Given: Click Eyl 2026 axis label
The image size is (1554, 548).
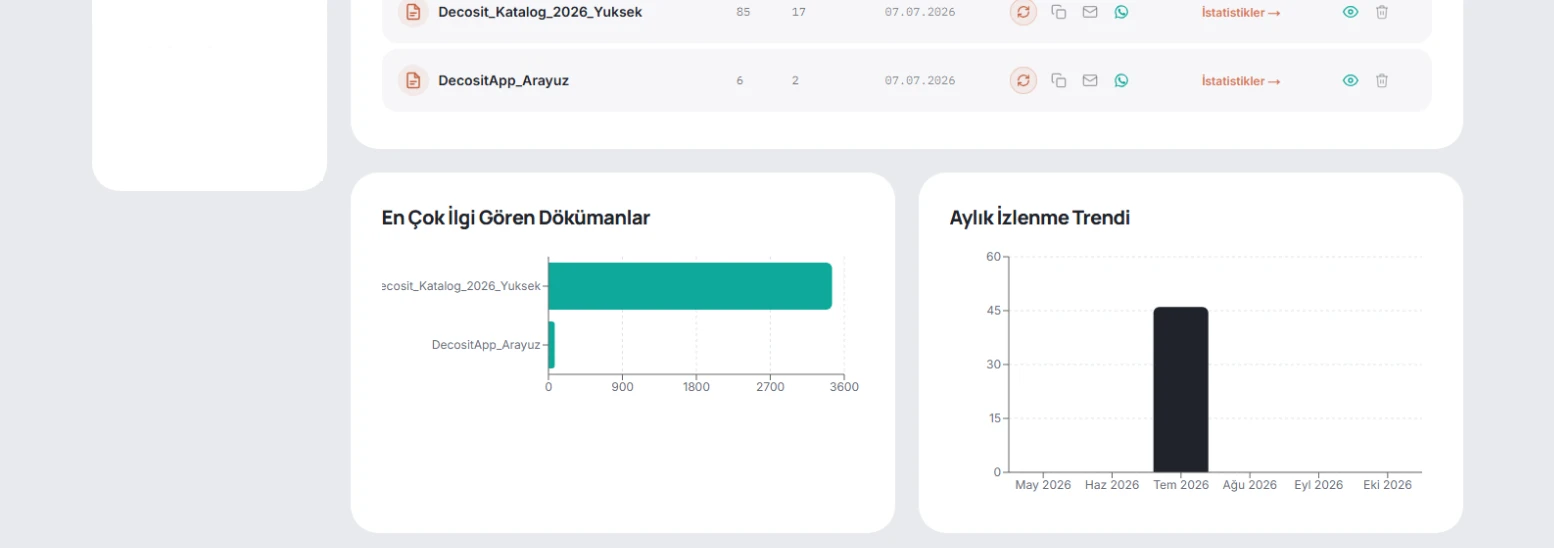Looking at the screenshot, I should point(1319,485).
